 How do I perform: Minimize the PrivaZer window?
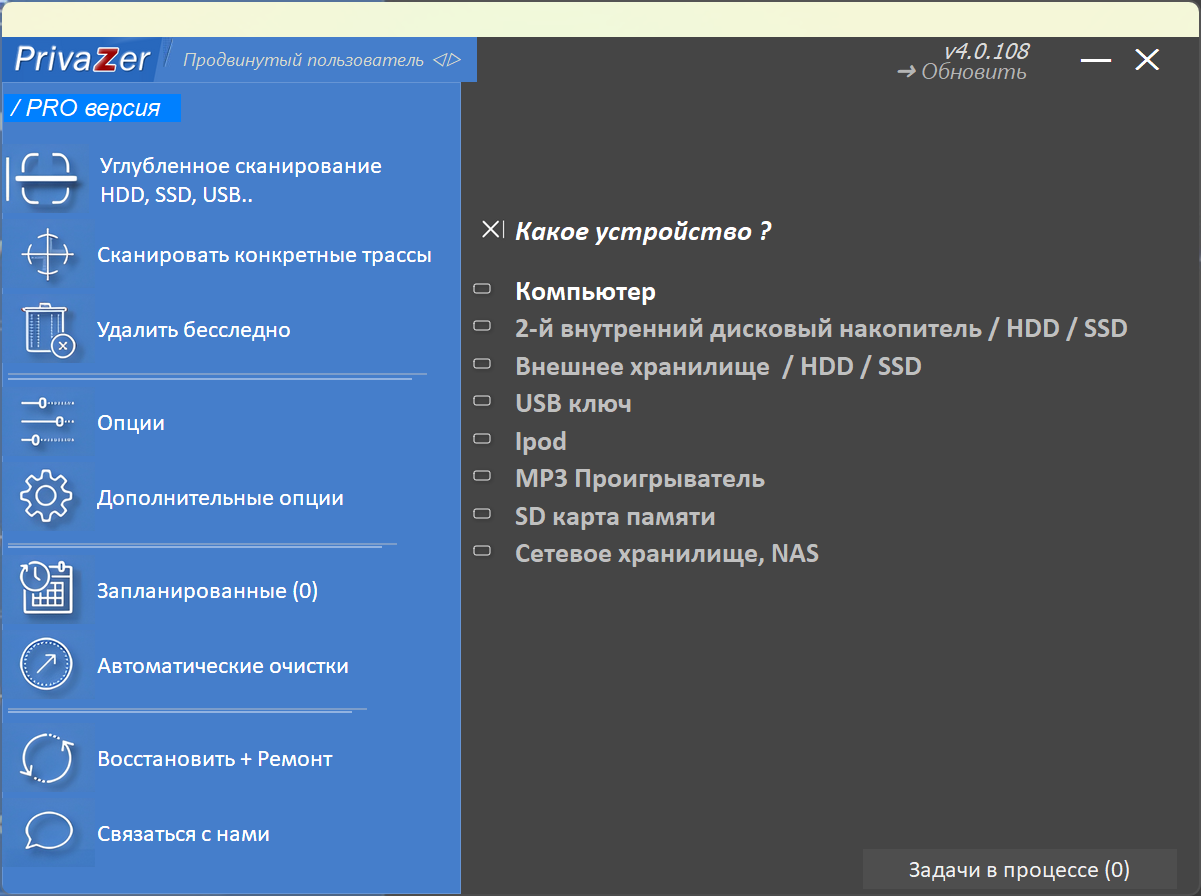pos(1096,61)
